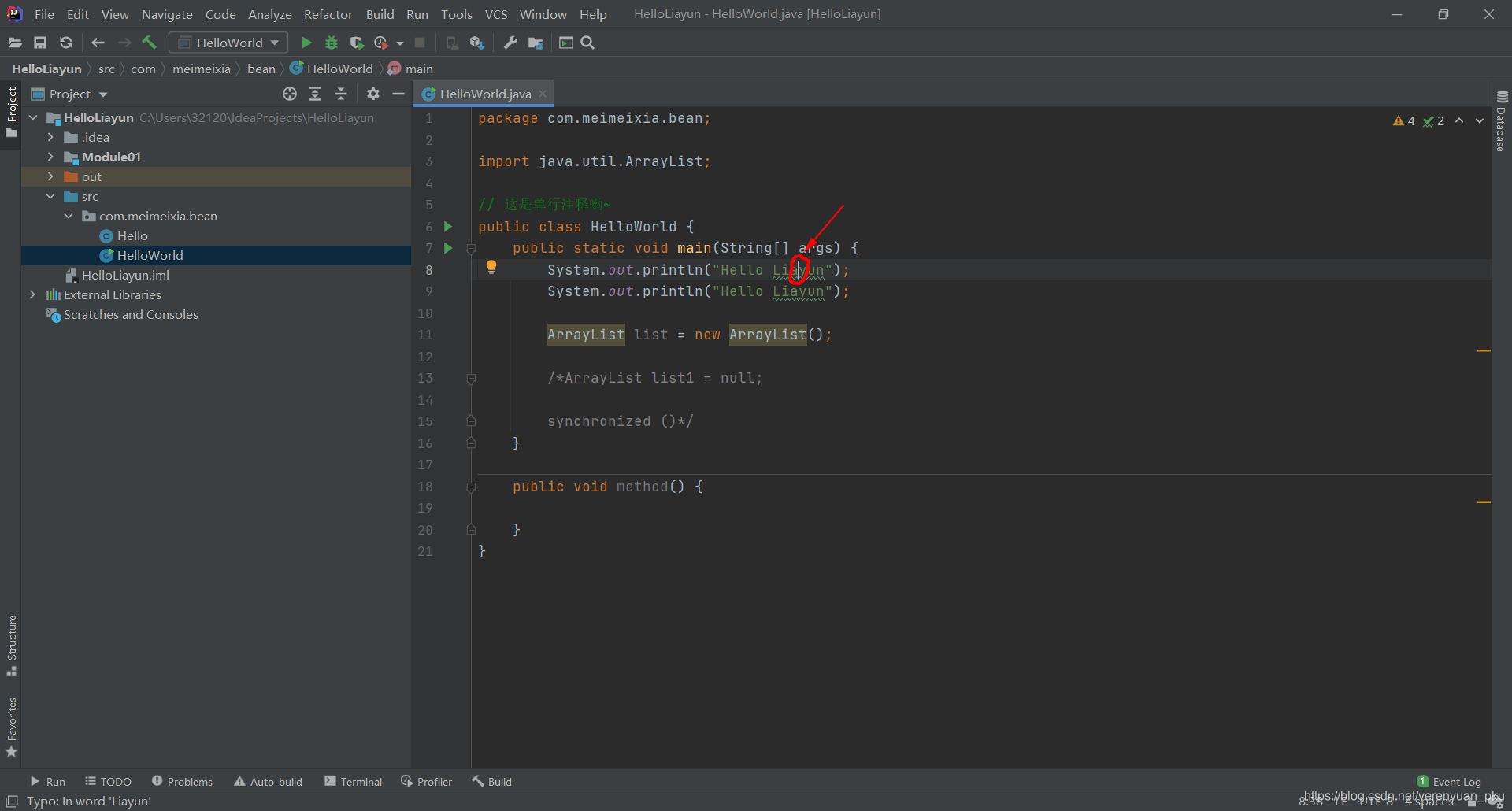Click the Run Anything icon in toolbar

pos(566,43)
